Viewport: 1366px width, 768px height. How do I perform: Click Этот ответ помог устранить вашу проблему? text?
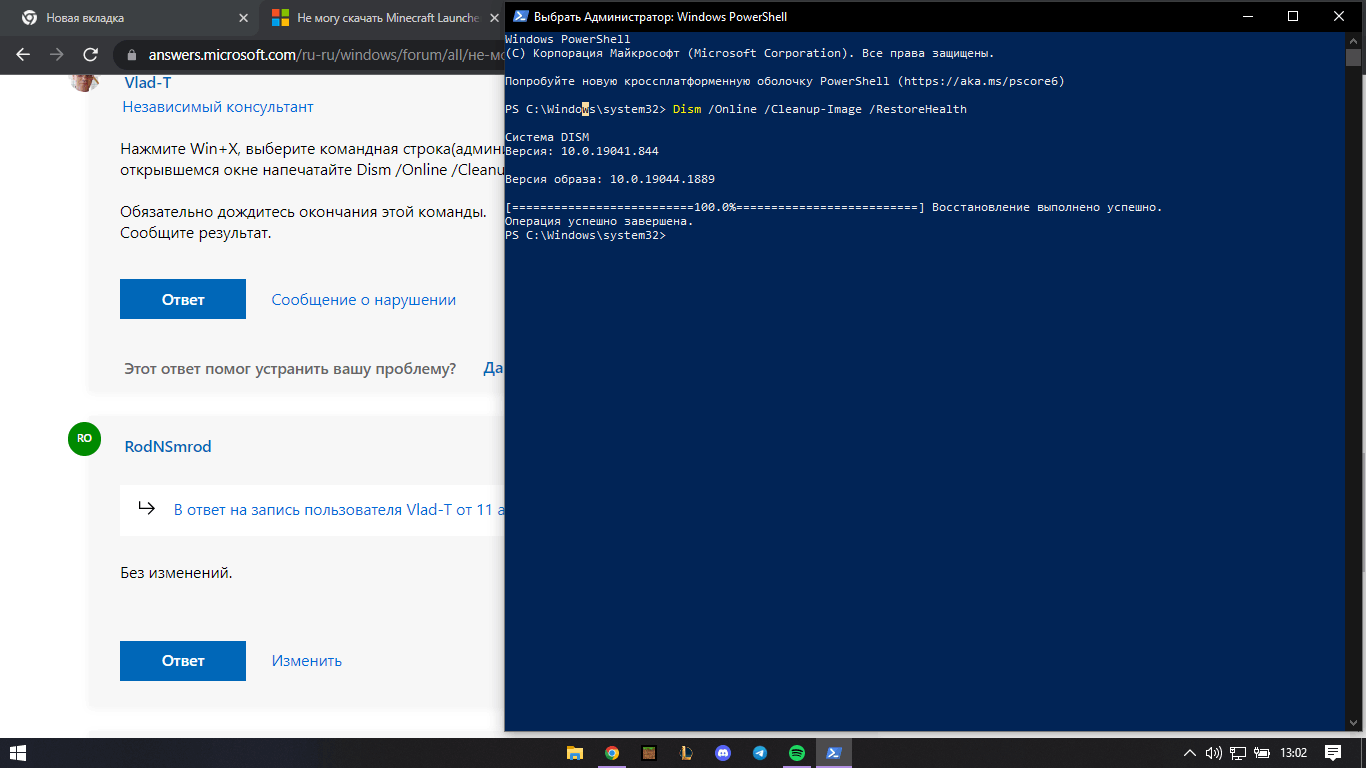coord(290,369)
